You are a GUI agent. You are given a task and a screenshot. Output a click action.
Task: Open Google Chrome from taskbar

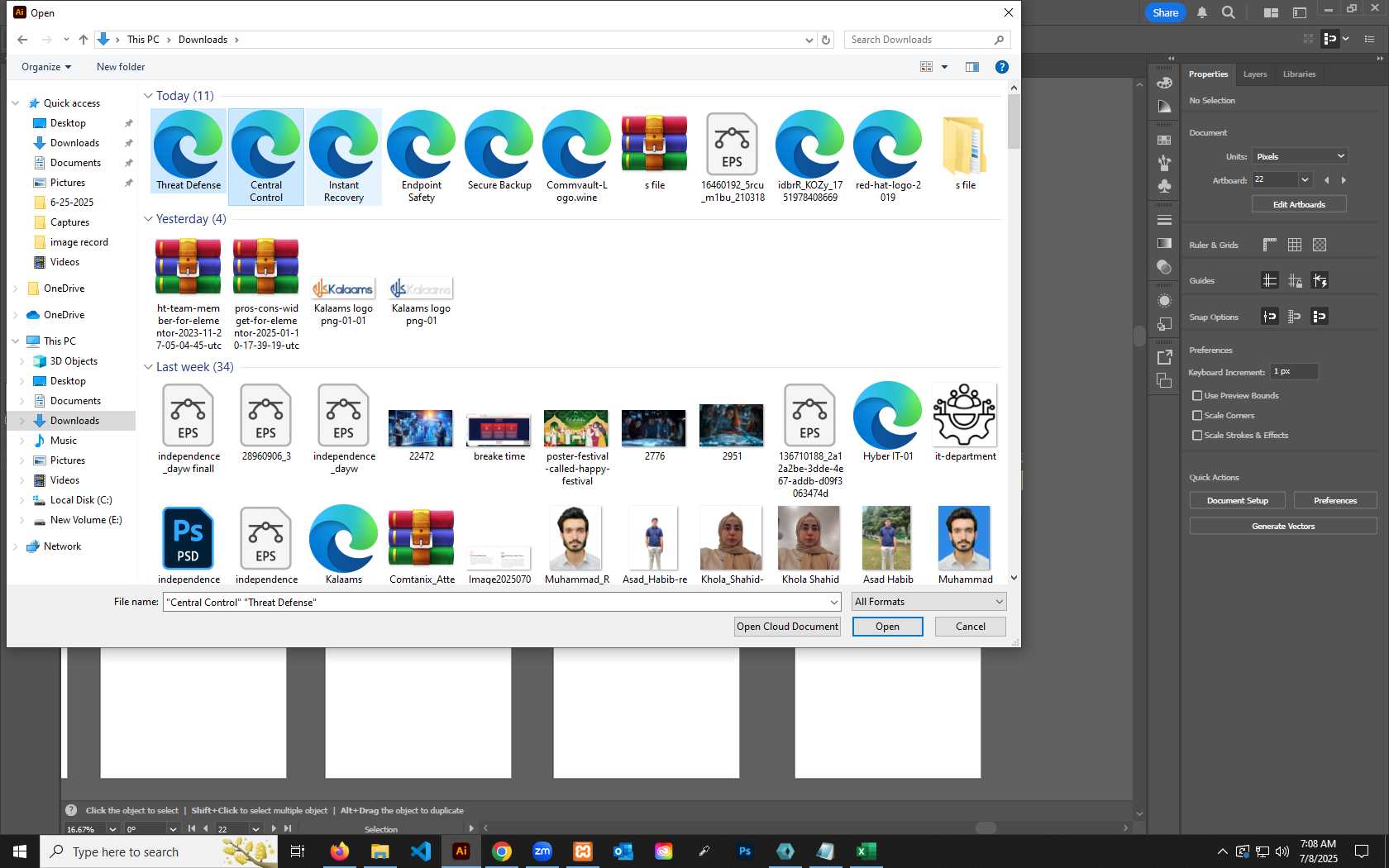tap(502, 851)
